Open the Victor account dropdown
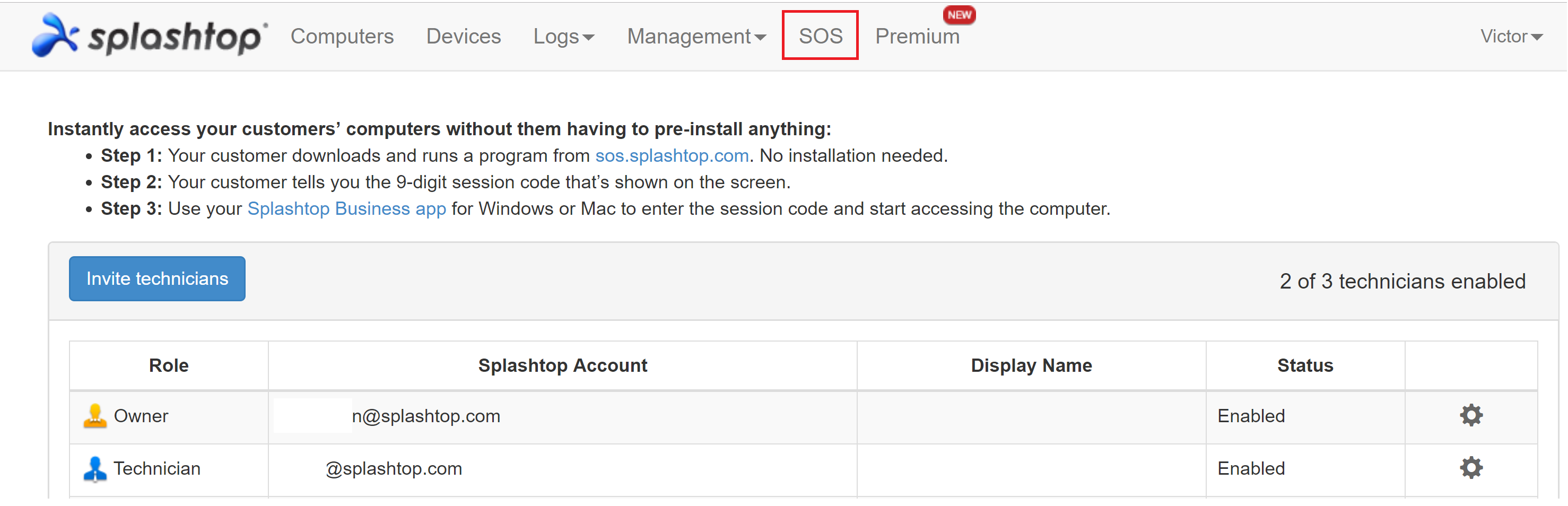Image resolution: width=1568 pixels, height=506 pixels. pyautogui.click(x=1511, y=37)
